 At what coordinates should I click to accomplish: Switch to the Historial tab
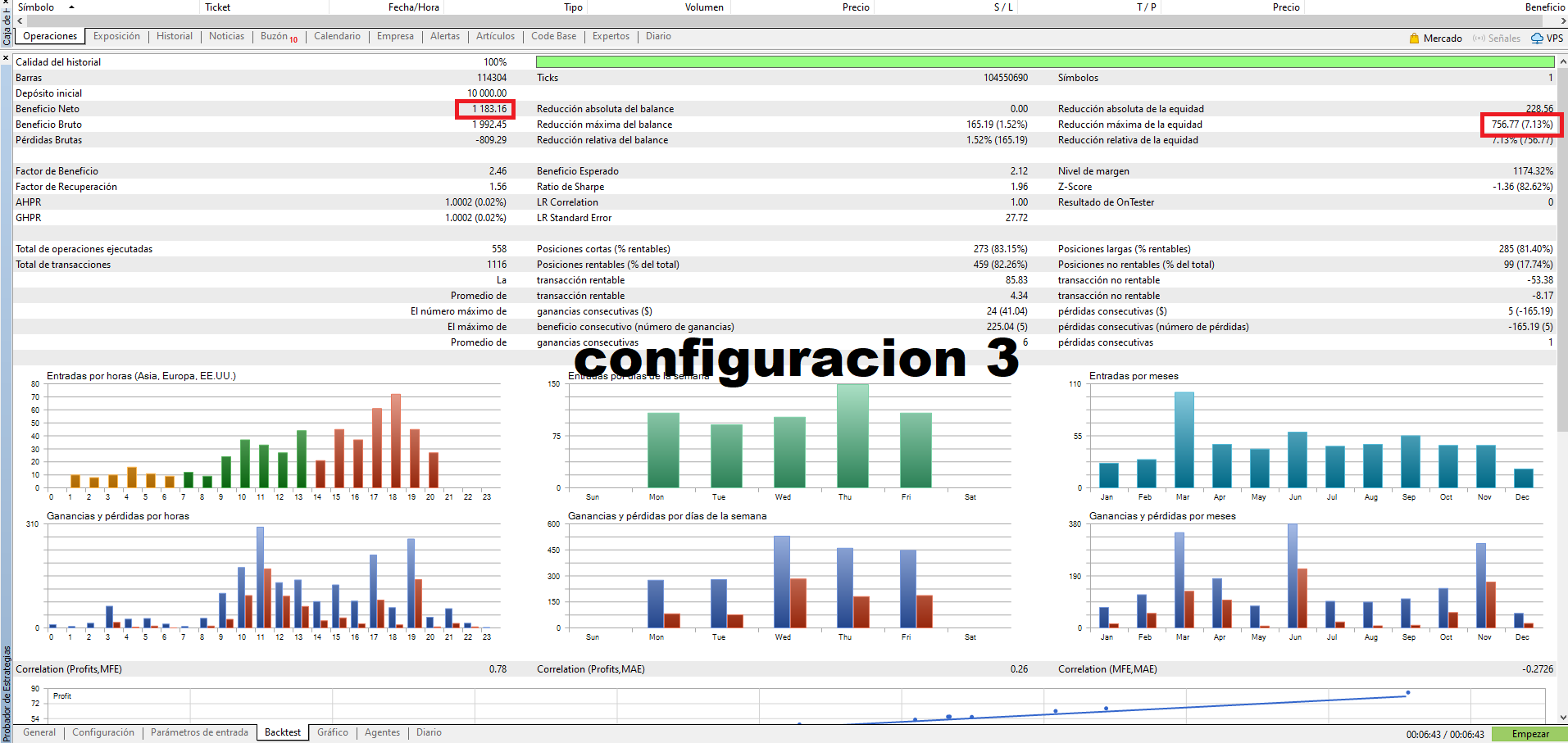[x=174, y=36]
